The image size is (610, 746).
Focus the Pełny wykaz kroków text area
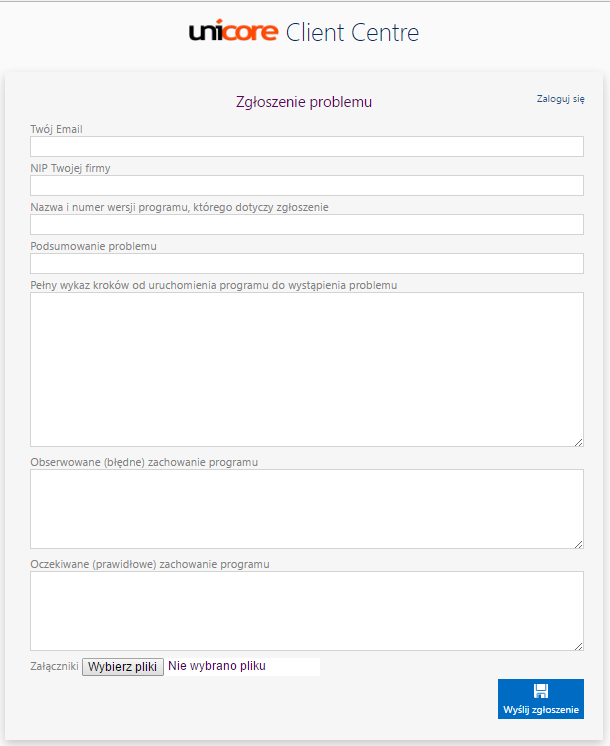pyautogui.click(x=306, y=369)
